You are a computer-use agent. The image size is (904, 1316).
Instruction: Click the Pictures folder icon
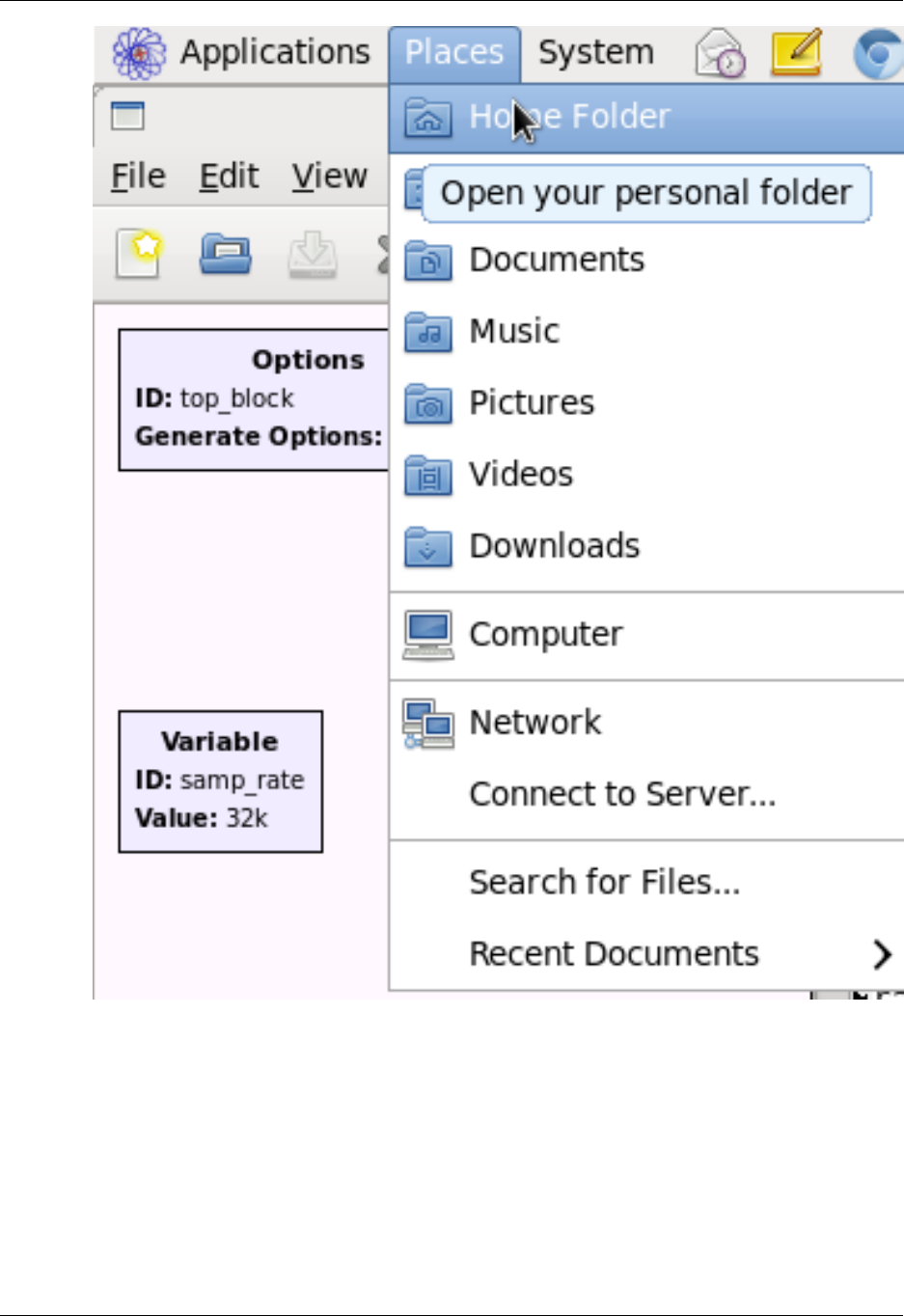tap(428, 402)
